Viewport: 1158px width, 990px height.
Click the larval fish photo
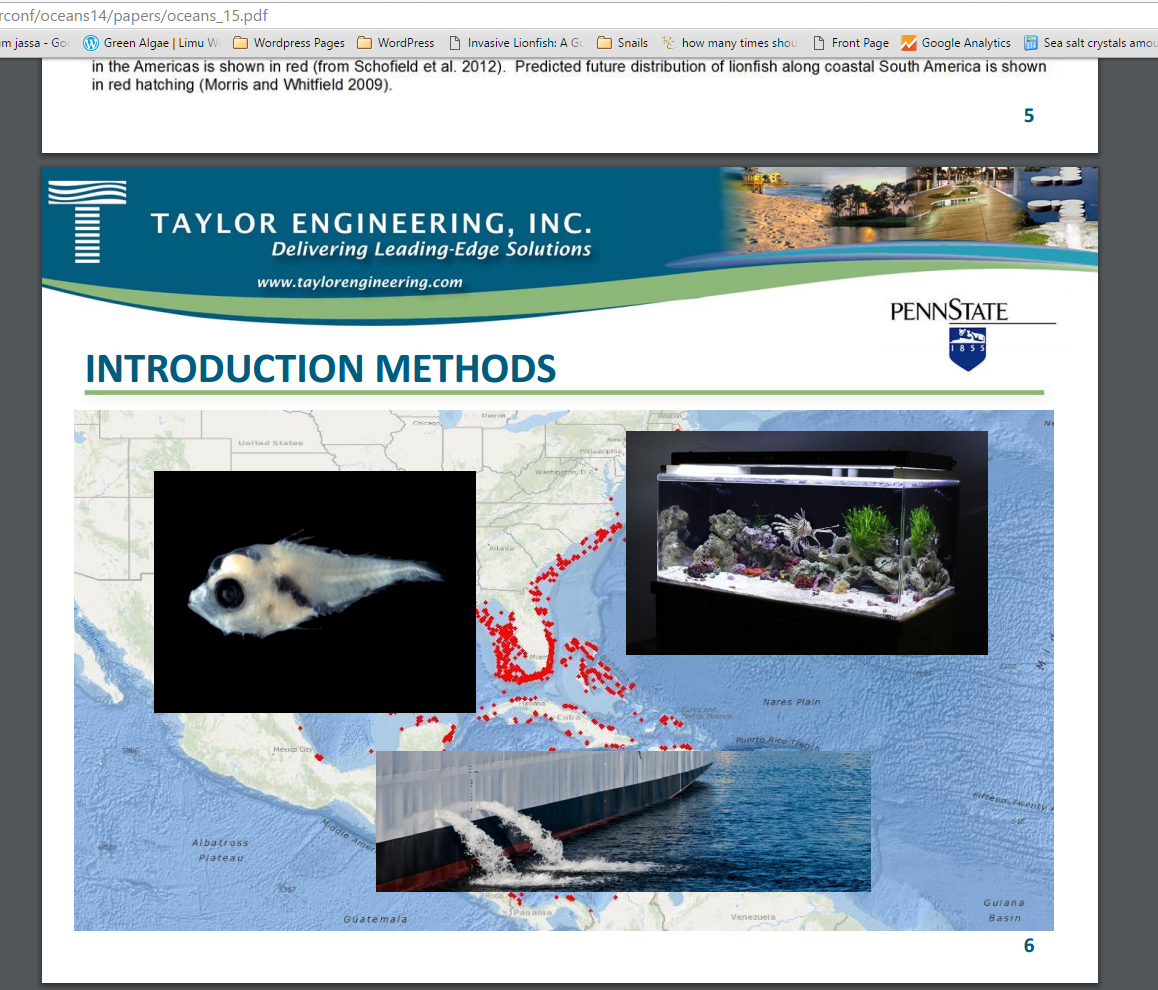tap(315, 591)
